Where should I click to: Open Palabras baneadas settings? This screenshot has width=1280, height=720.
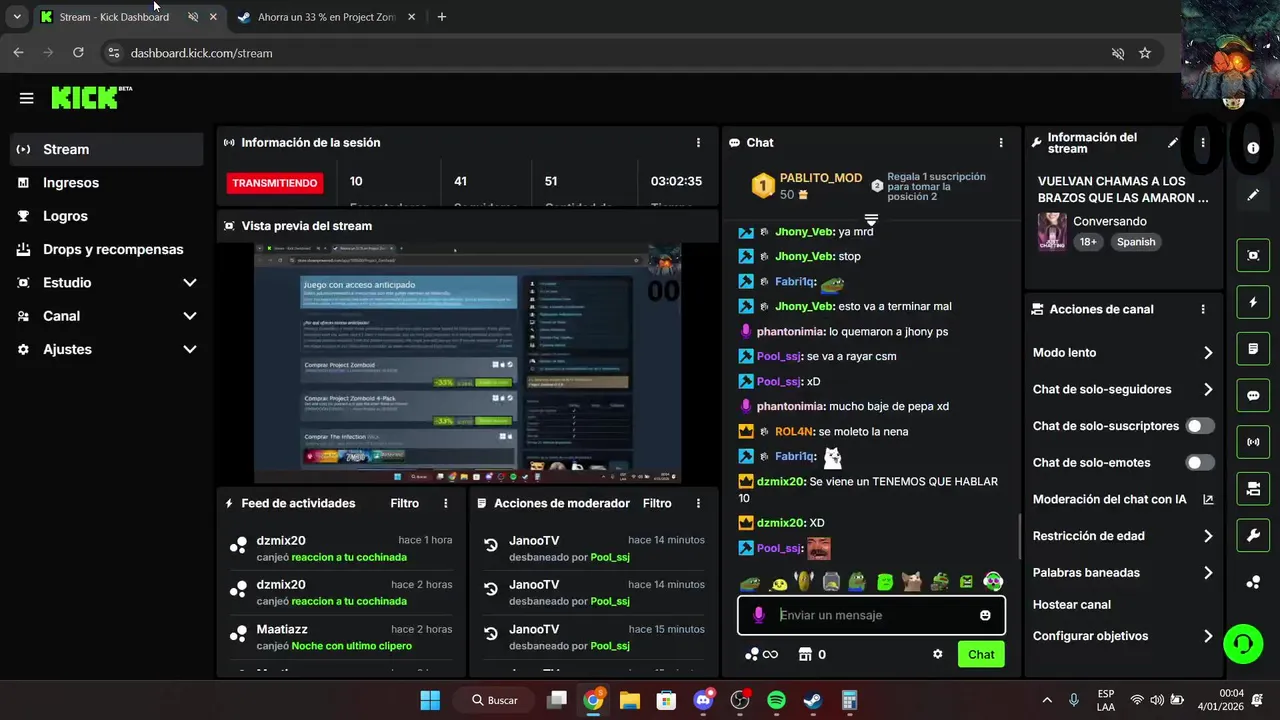point(1123,573)
